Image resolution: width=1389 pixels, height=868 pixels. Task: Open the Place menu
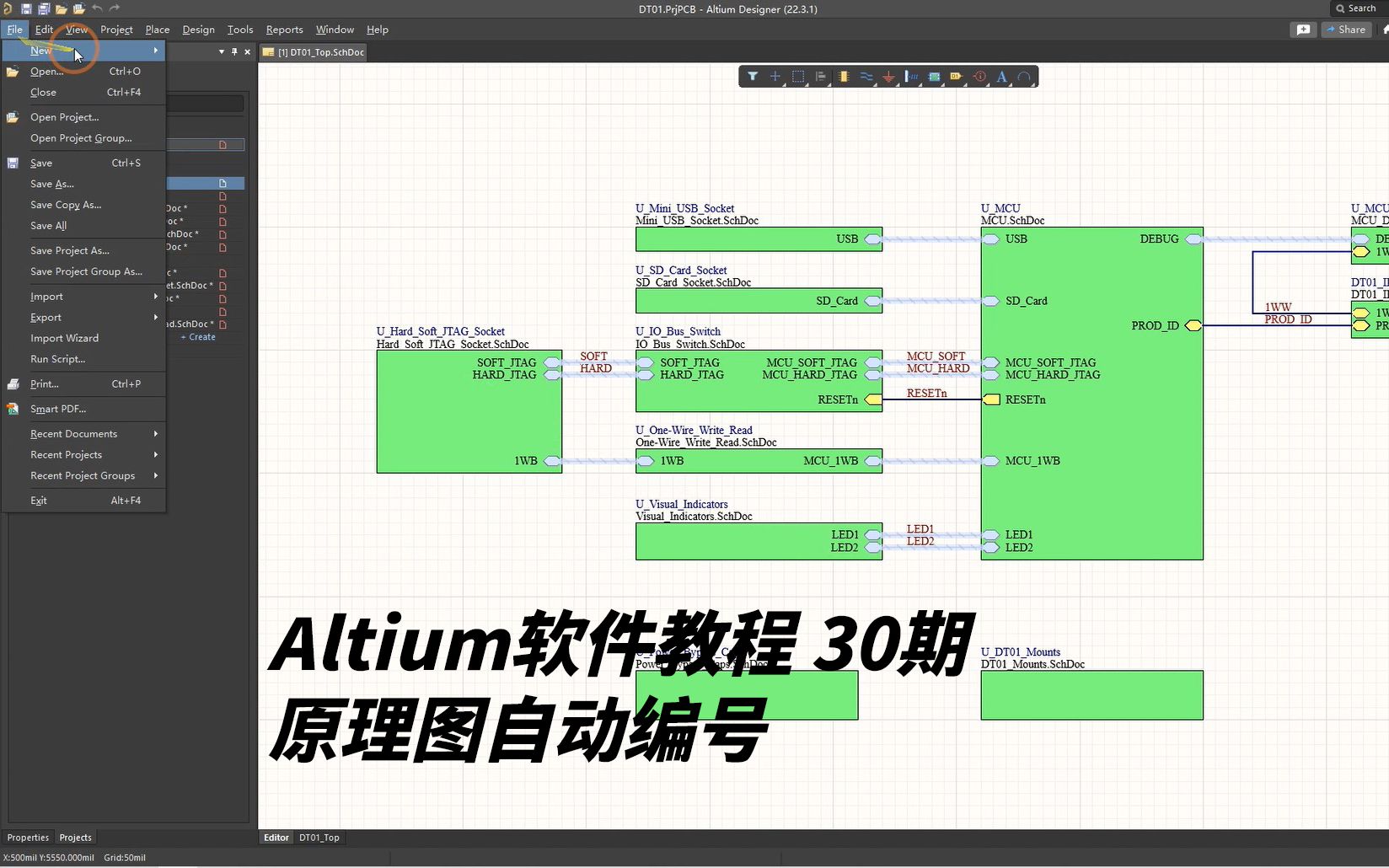click(x=158, y=29)
